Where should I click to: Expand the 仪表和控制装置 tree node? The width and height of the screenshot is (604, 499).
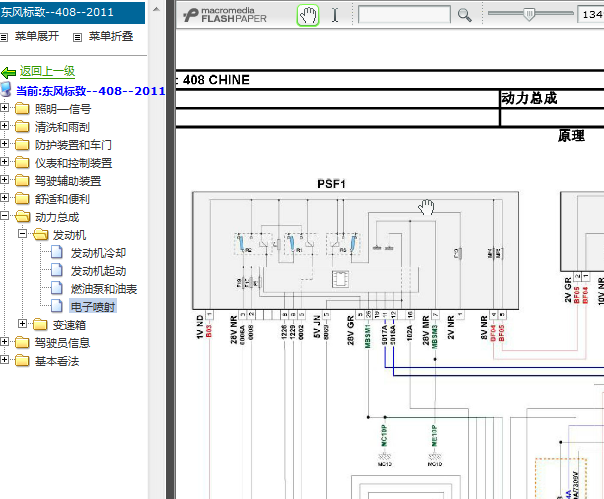pyautogui.click(x=4, y=162)
